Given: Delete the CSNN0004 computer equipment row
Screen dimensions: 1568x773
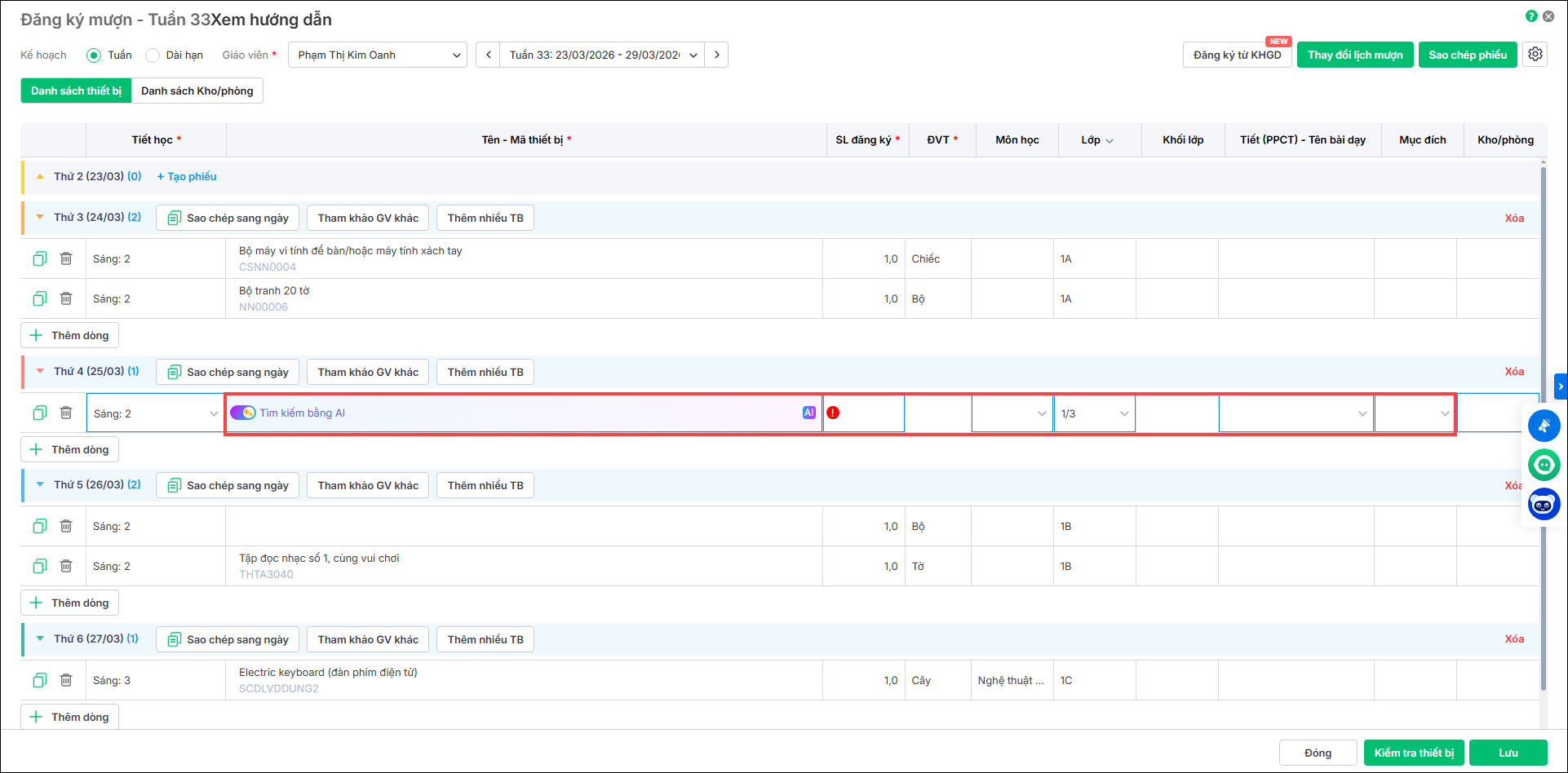Looking at the screenshot, I should click(66, 258).
